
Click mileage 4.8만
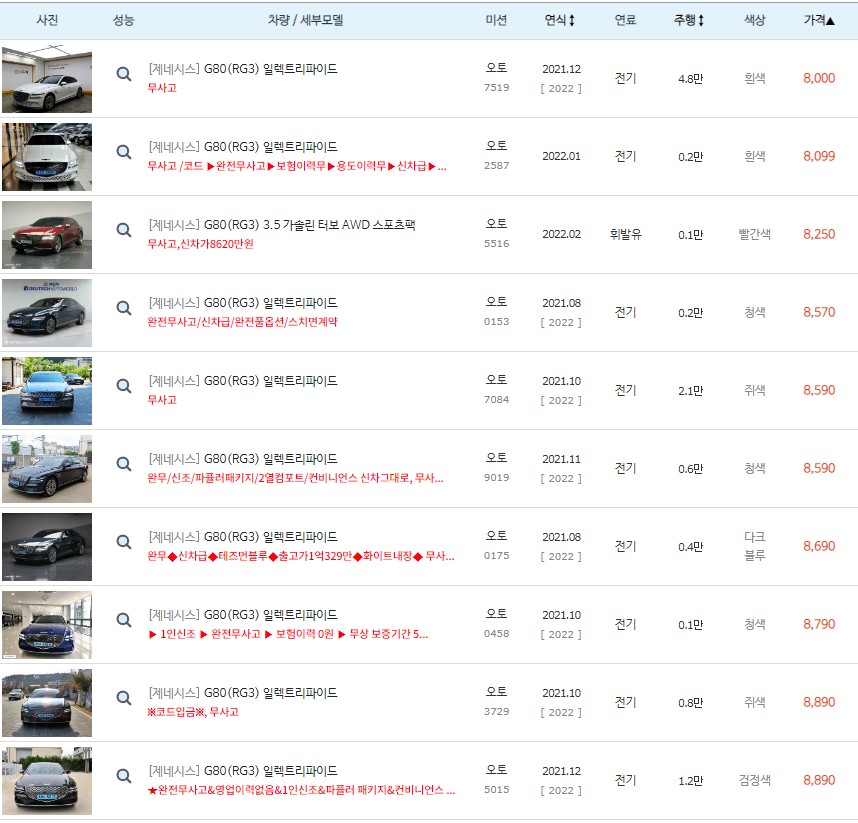pos(691,79)
